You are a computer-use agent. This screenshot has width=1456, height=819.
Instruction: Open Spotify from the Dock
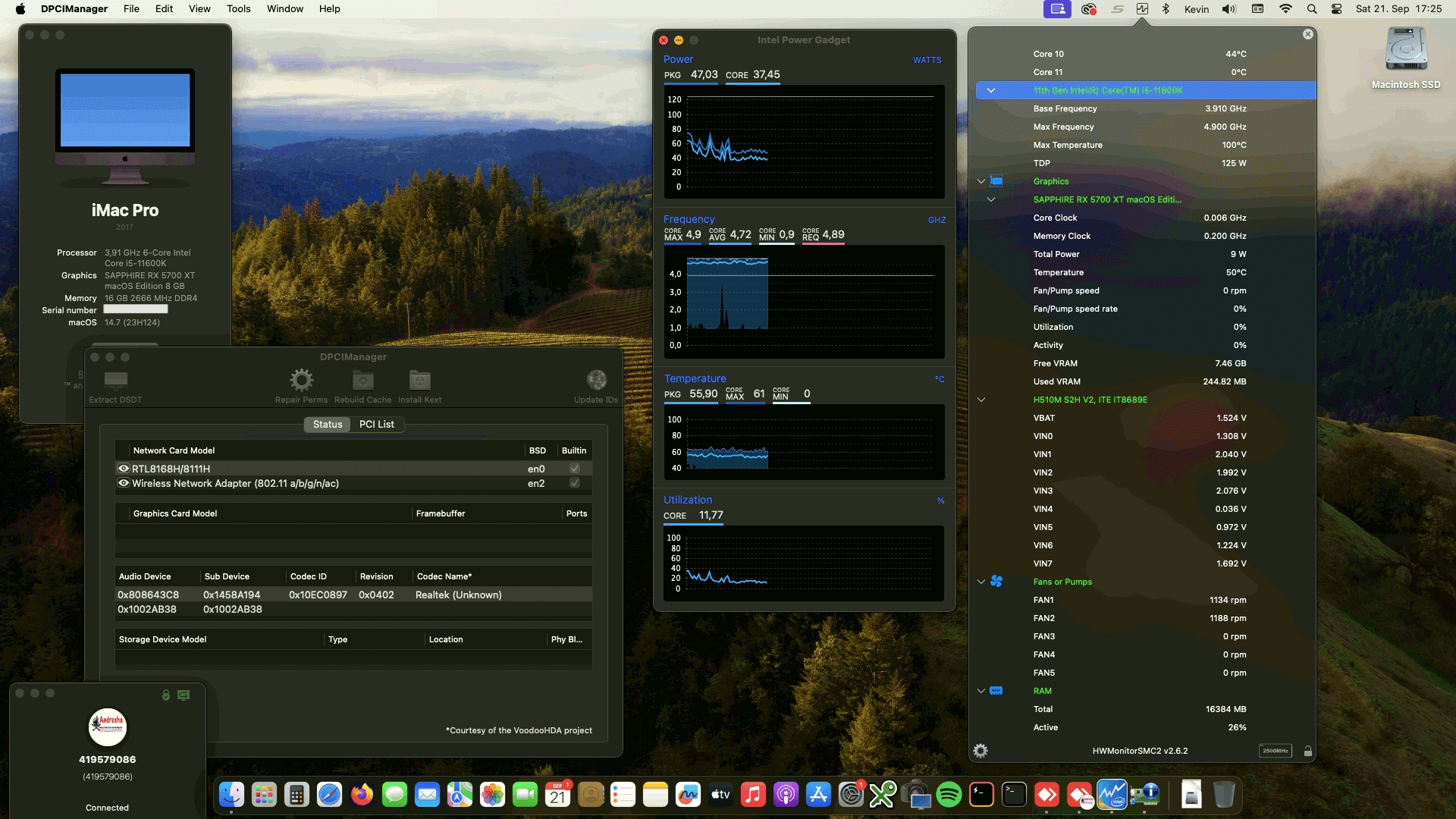coord(949,795)
